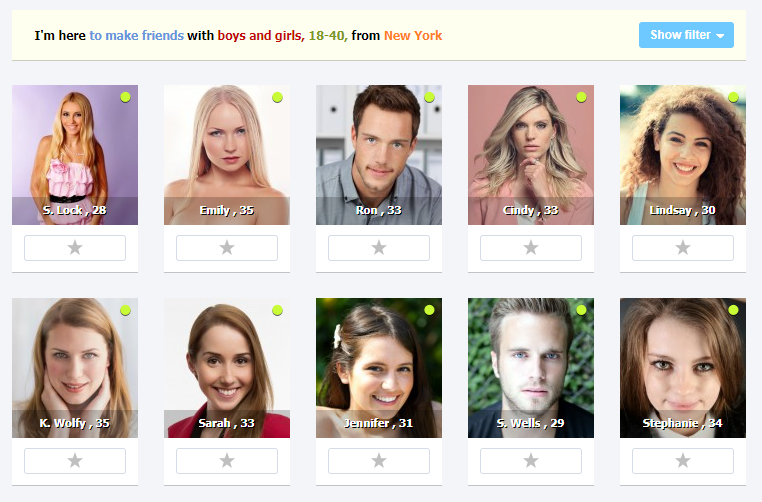View Stephanie's profile picture
The image size is (762, 502).
tap(683, 367)
